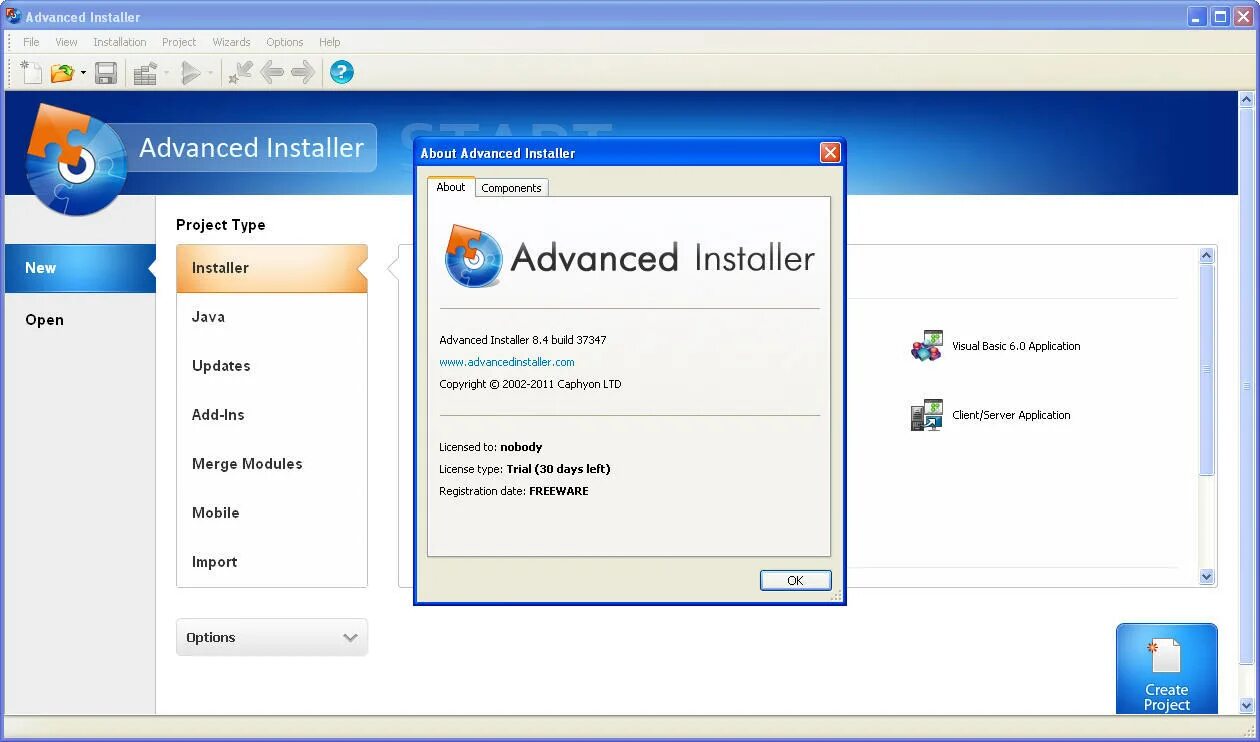Open the Wizards menu
This screenshot has width=1260, height=742.
point(231,42)
